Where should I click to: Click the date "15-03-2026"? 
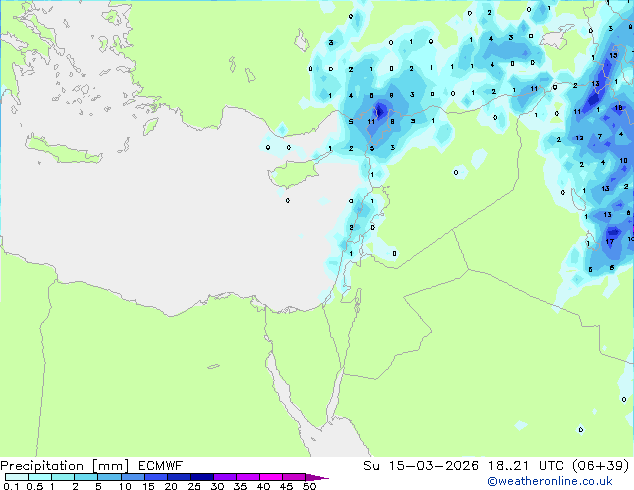[x=434, y=466]
